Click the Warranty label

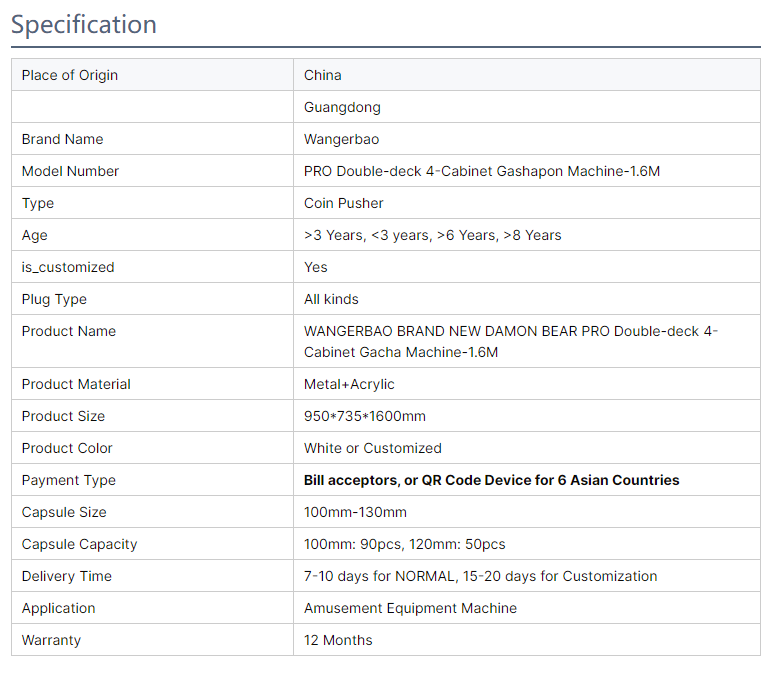pos(51,640)
